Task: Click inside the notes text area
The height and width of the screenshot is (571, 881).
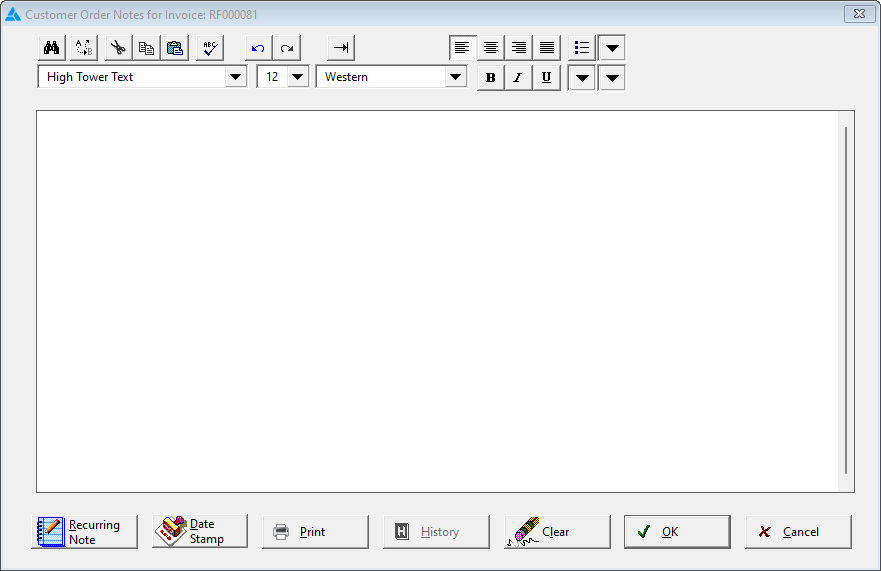Action: tap(437, 301)
